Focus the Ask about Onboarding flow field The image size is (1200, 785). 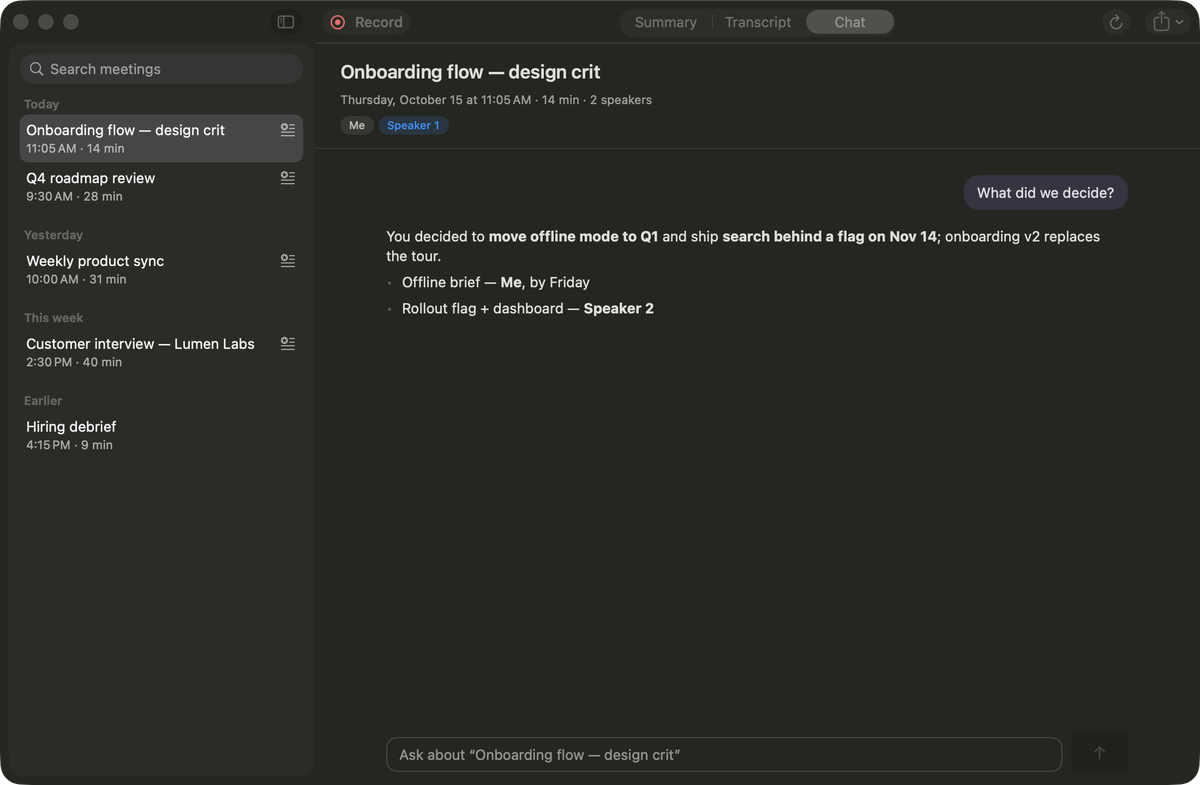pos(724,755)
